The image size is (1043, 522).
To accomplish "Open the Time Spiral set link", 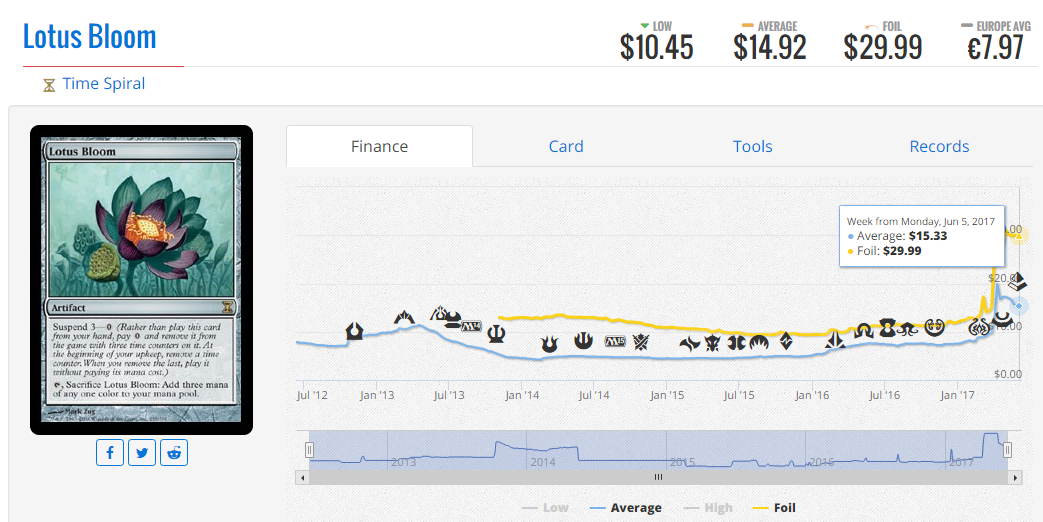I will (103, 84).
